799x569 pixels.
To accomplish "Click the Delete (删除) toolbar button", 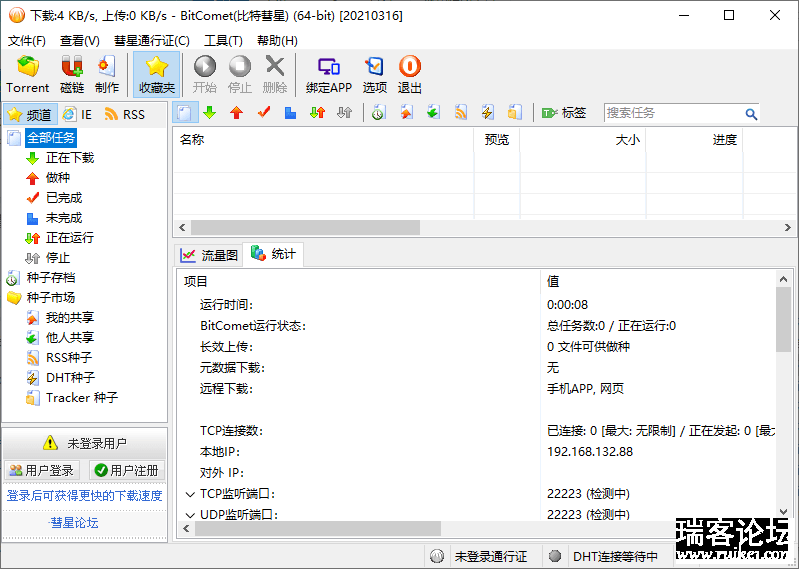I will click(x=275, y=74).
